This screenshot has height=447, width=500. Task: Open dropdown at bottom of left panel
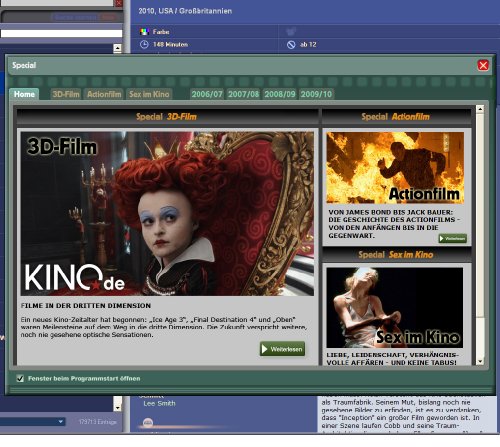(x=61, y=422)
